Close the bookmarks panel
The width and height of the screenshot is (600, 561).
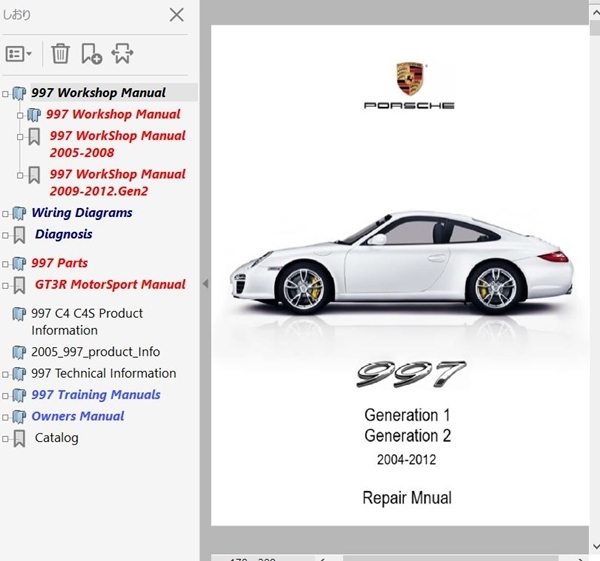(176, 15)
